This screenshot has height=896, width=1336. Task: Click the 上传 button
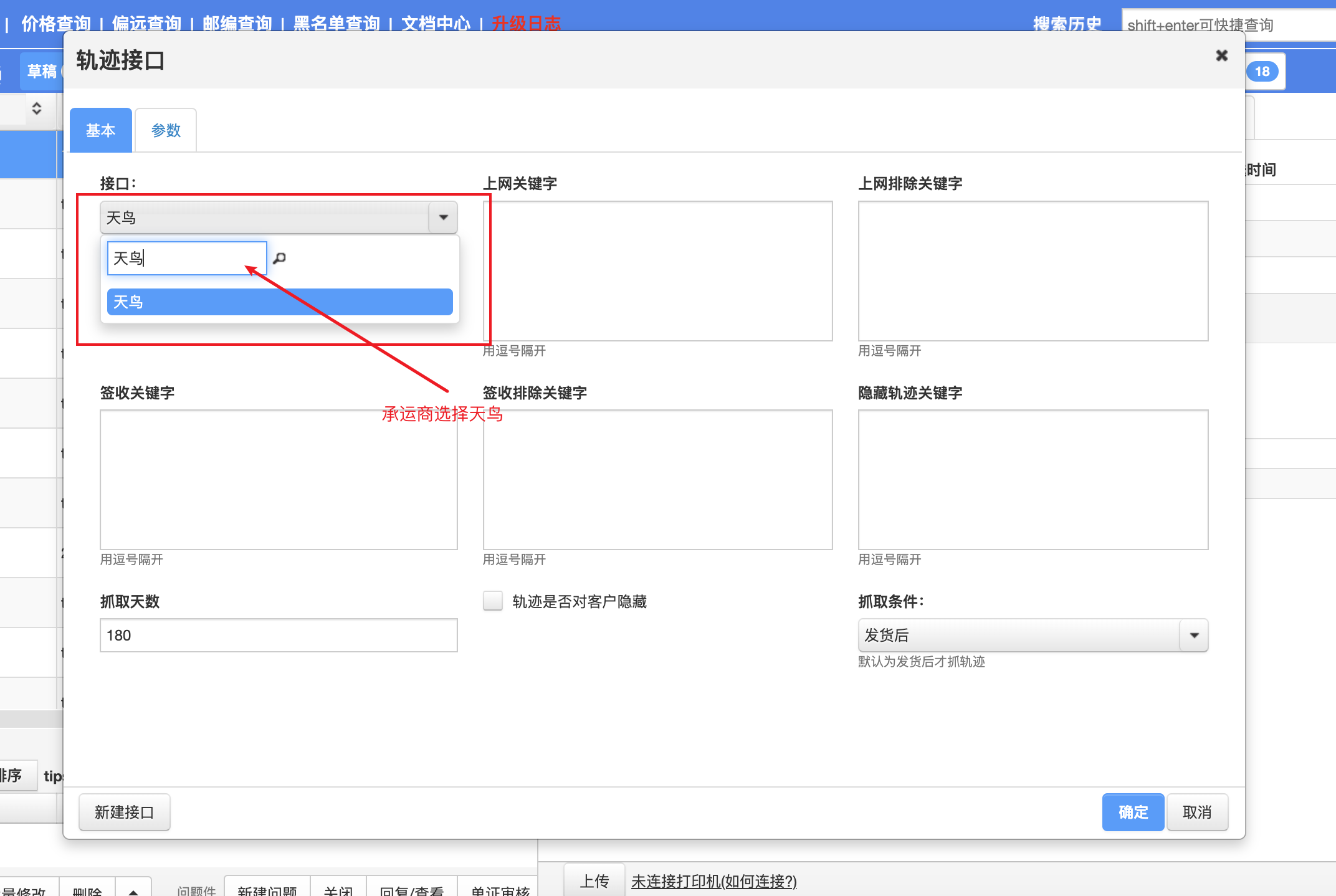[594, 881]
